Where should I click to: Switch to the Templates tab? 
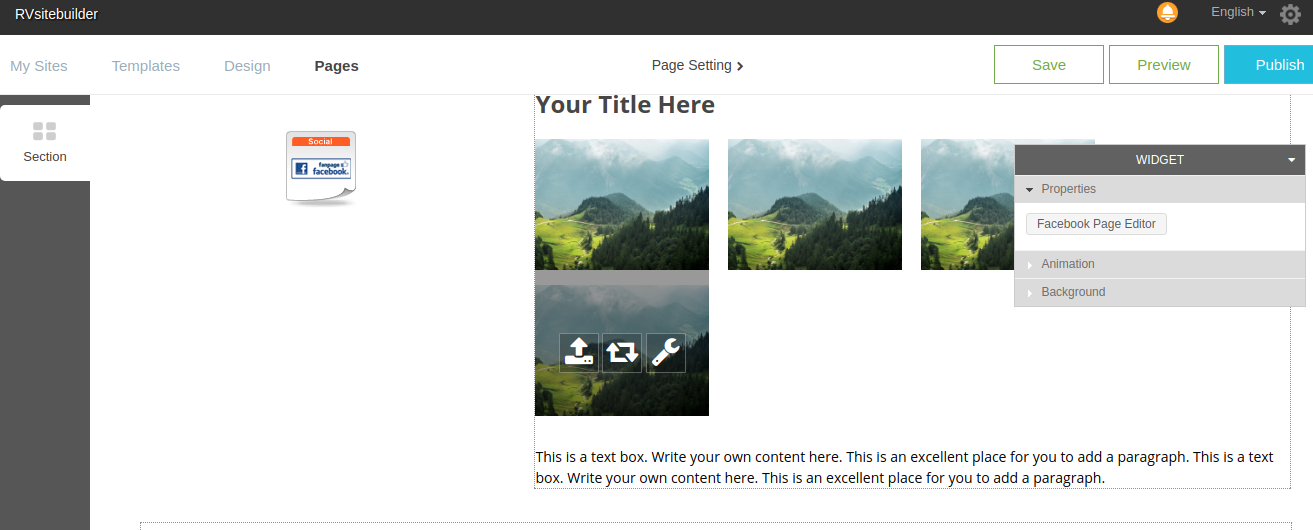tap(146, 66)
